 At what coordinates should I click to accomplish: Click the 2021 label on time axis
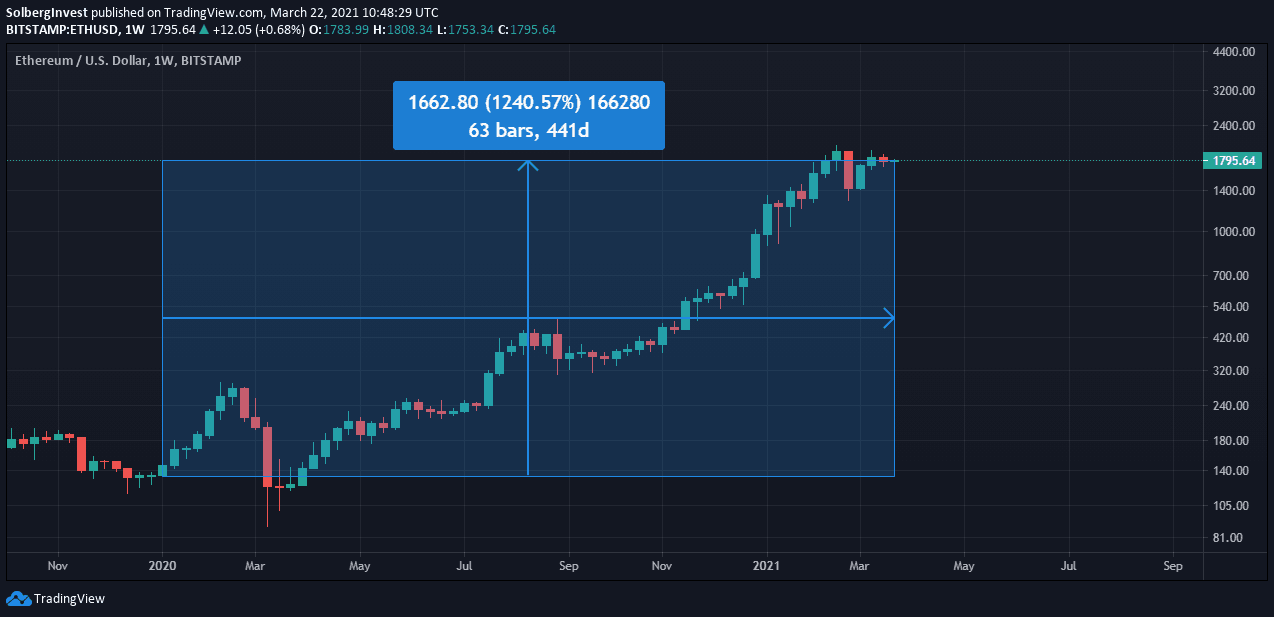pos(766,566)
